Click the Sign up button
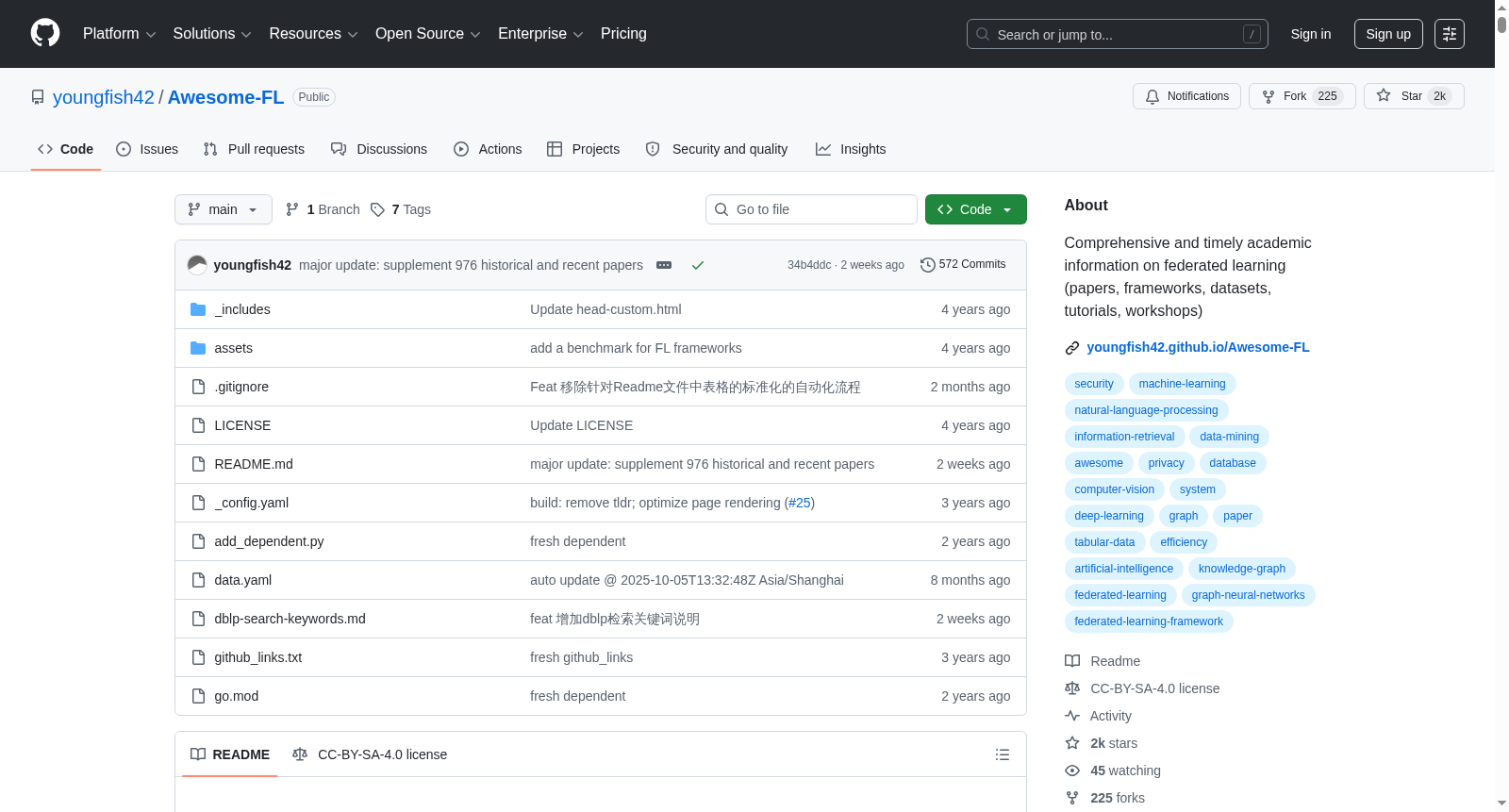 pyautogui.click(x=1388, y=34)
